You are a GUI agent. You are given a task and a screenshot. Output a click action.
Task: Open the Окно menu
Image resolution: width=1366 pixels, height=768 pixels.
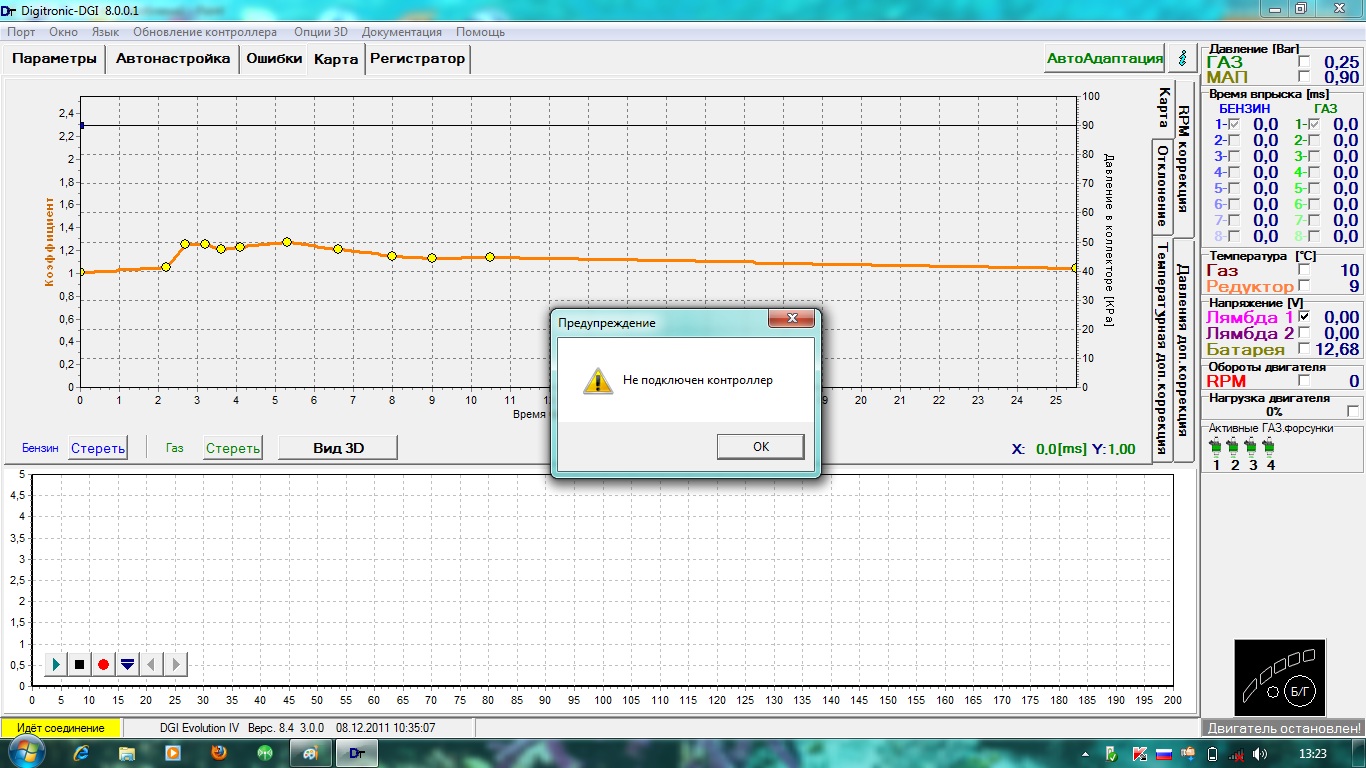(x=63, y=32)
